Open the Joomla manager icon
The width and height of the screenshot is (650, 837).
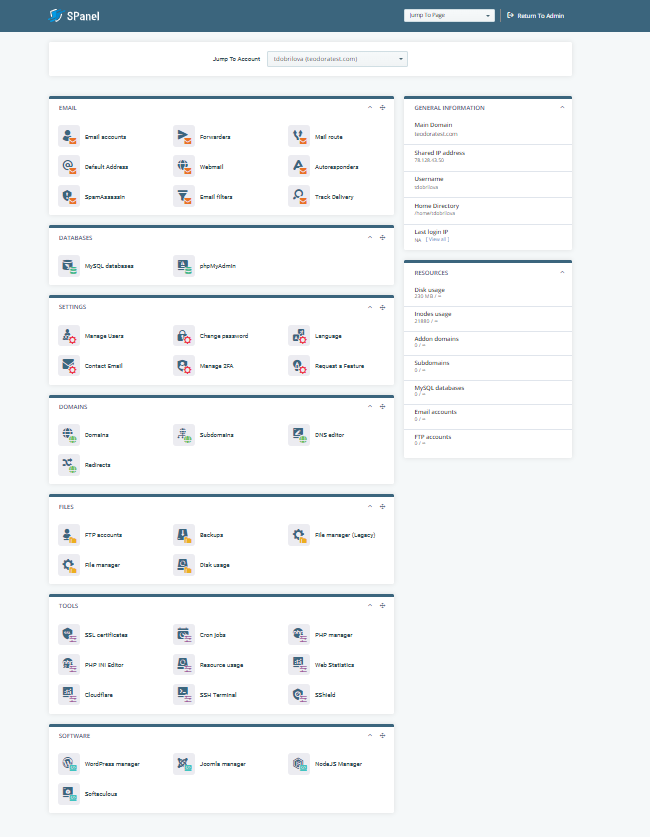click(184, 764)
